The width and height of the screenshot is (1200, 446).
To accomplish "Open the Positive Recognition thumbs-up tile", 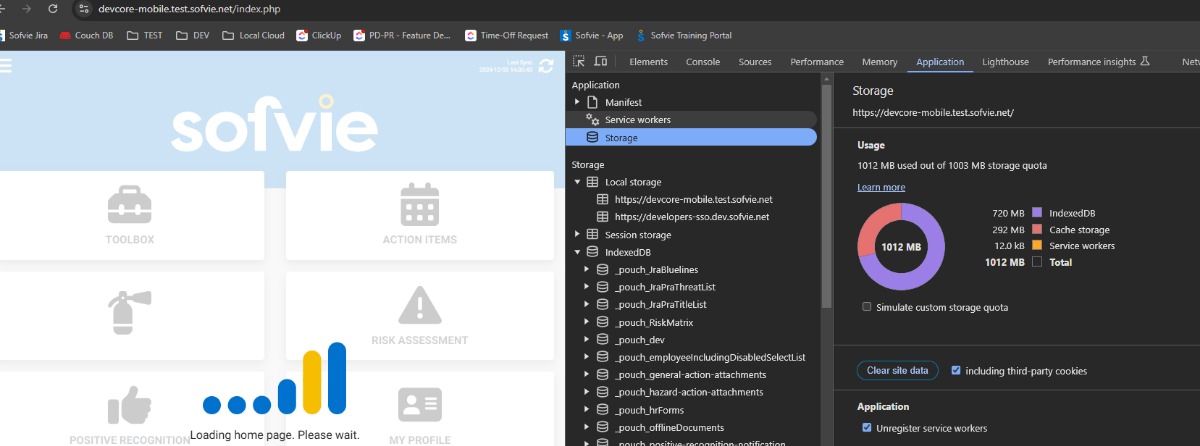I will [x=130, y=408].
